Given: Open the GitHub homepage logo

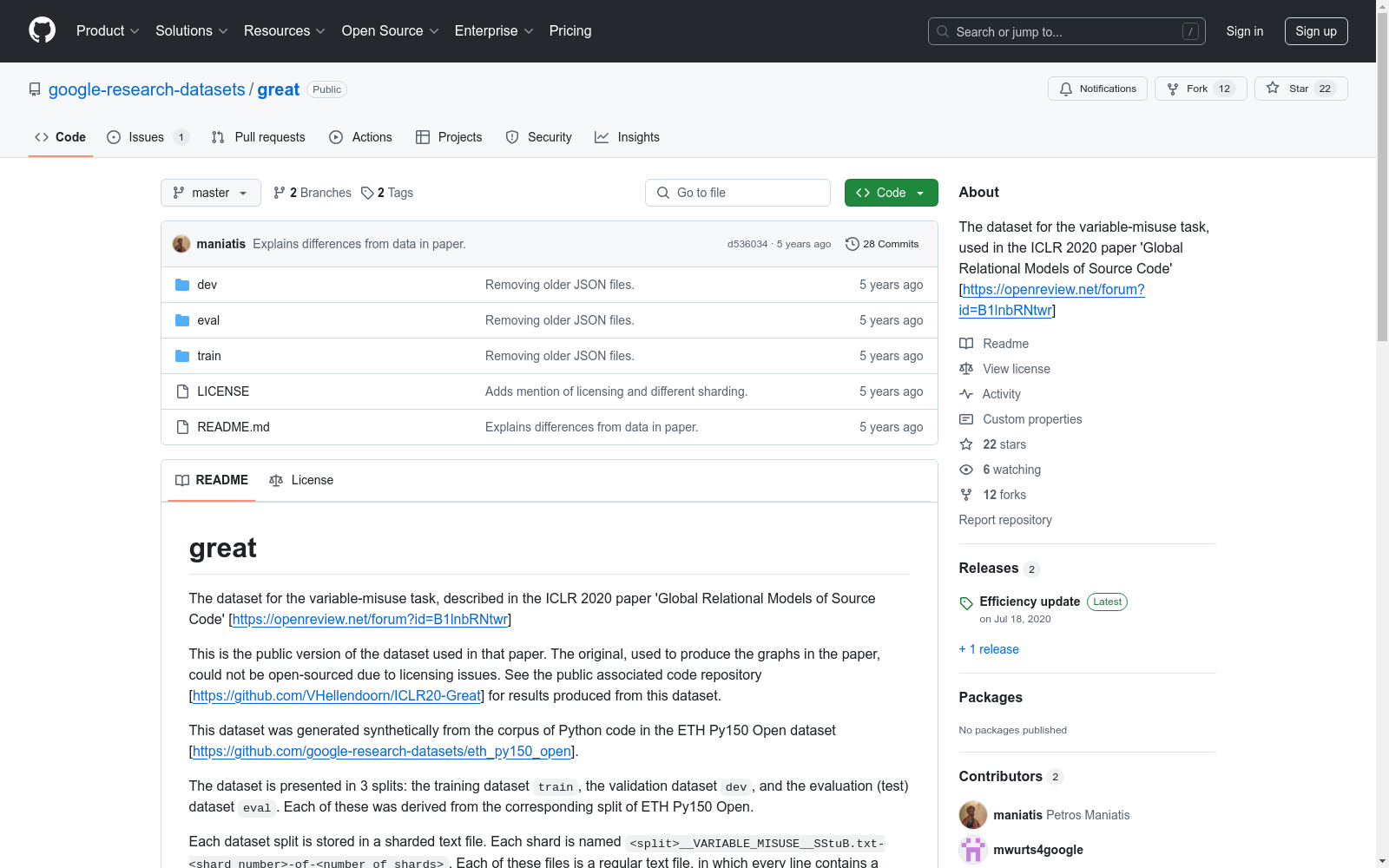Looking at the screenshot, I should pyautogui.click(x=42, y=30).
